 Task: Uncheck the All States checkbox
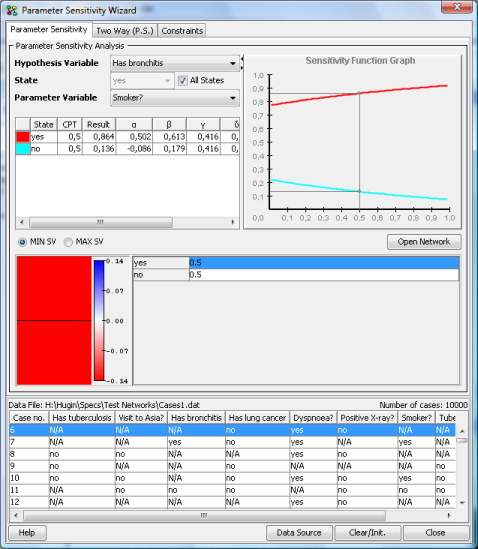coord(182,81)
